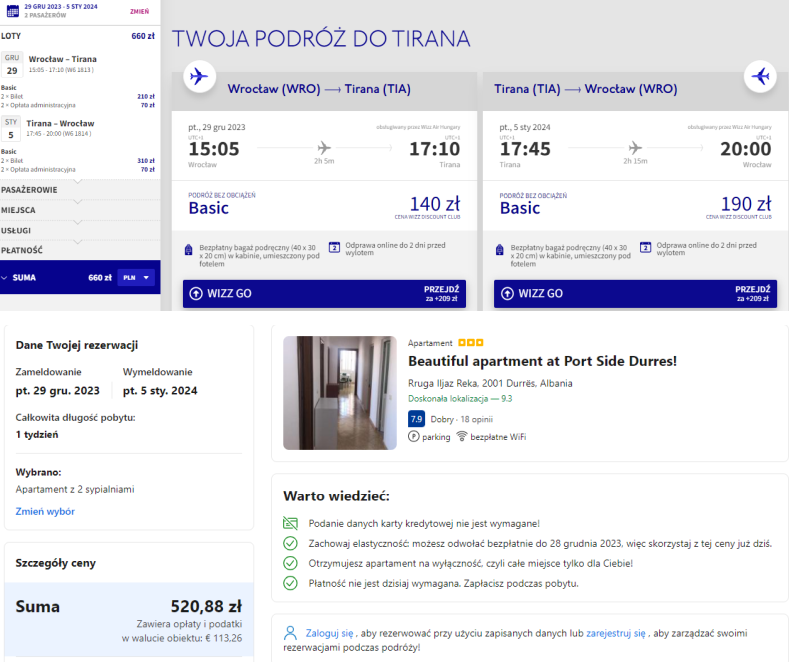Click the crossed-out credit card icon

(x=290, y=523)
